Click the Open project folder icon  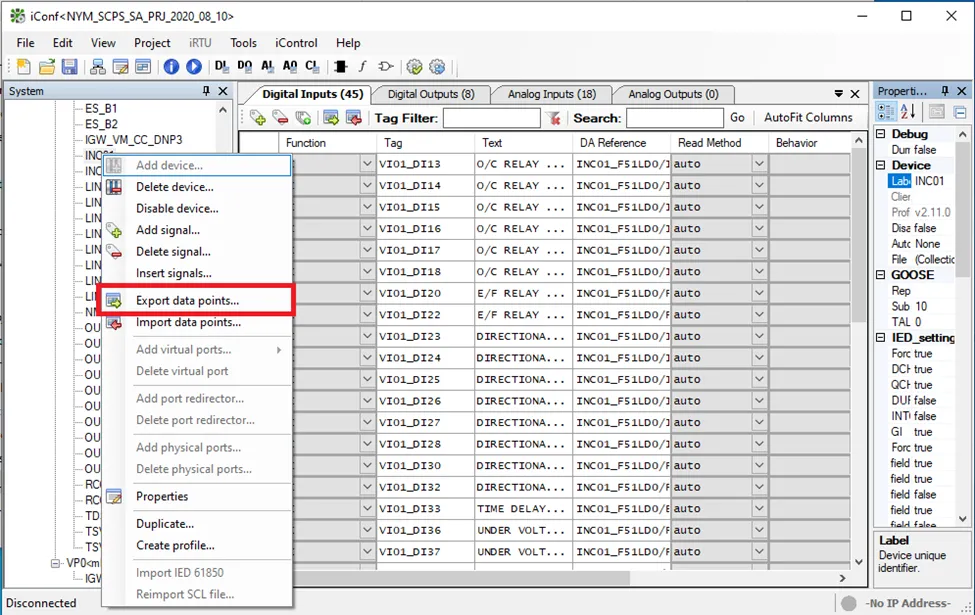pyautogui.click(x=47, y=67)
